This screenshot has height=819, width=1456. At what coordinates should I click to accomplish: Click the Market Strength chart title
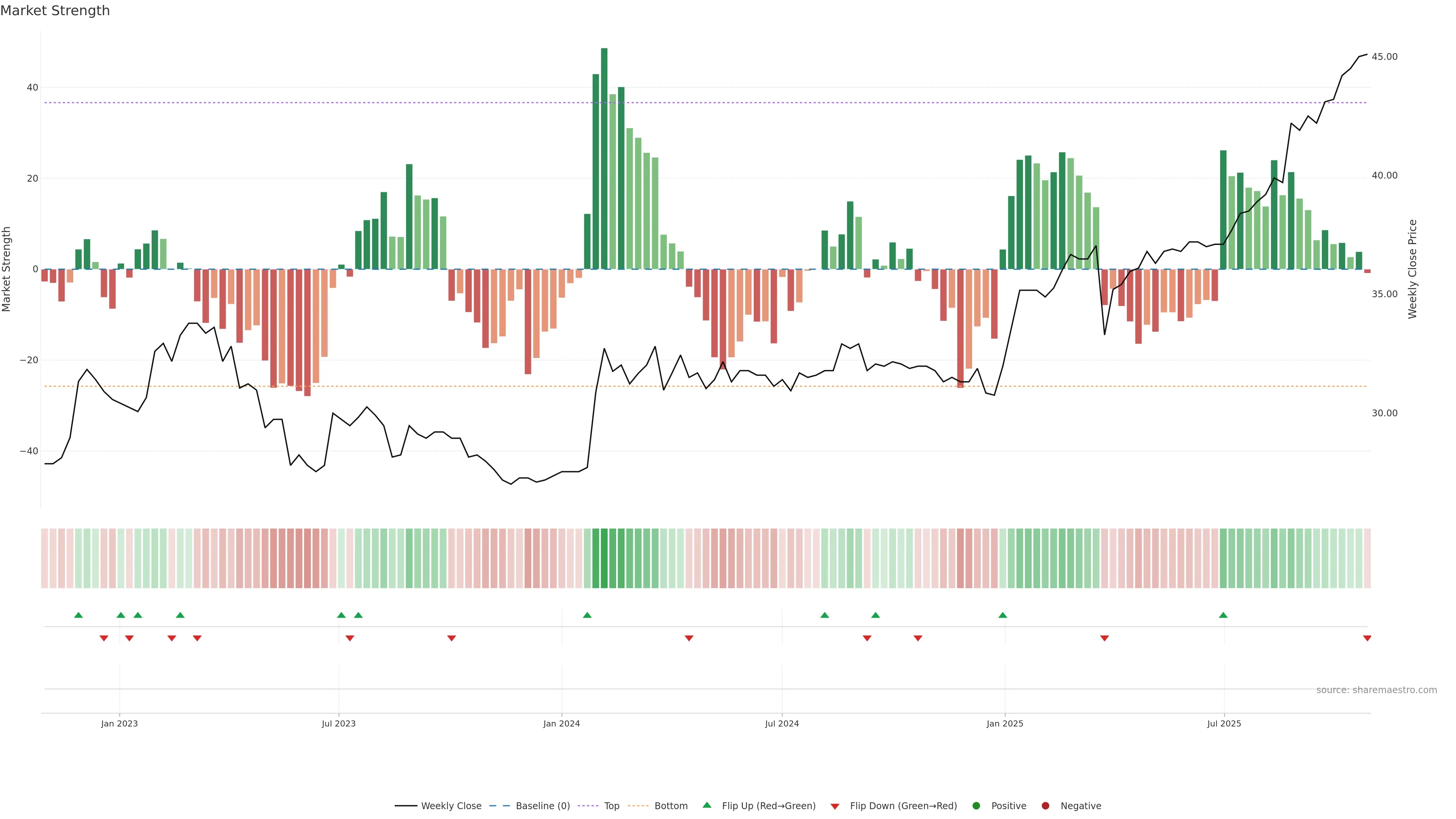pyautogui.click(x=55, y=11)
